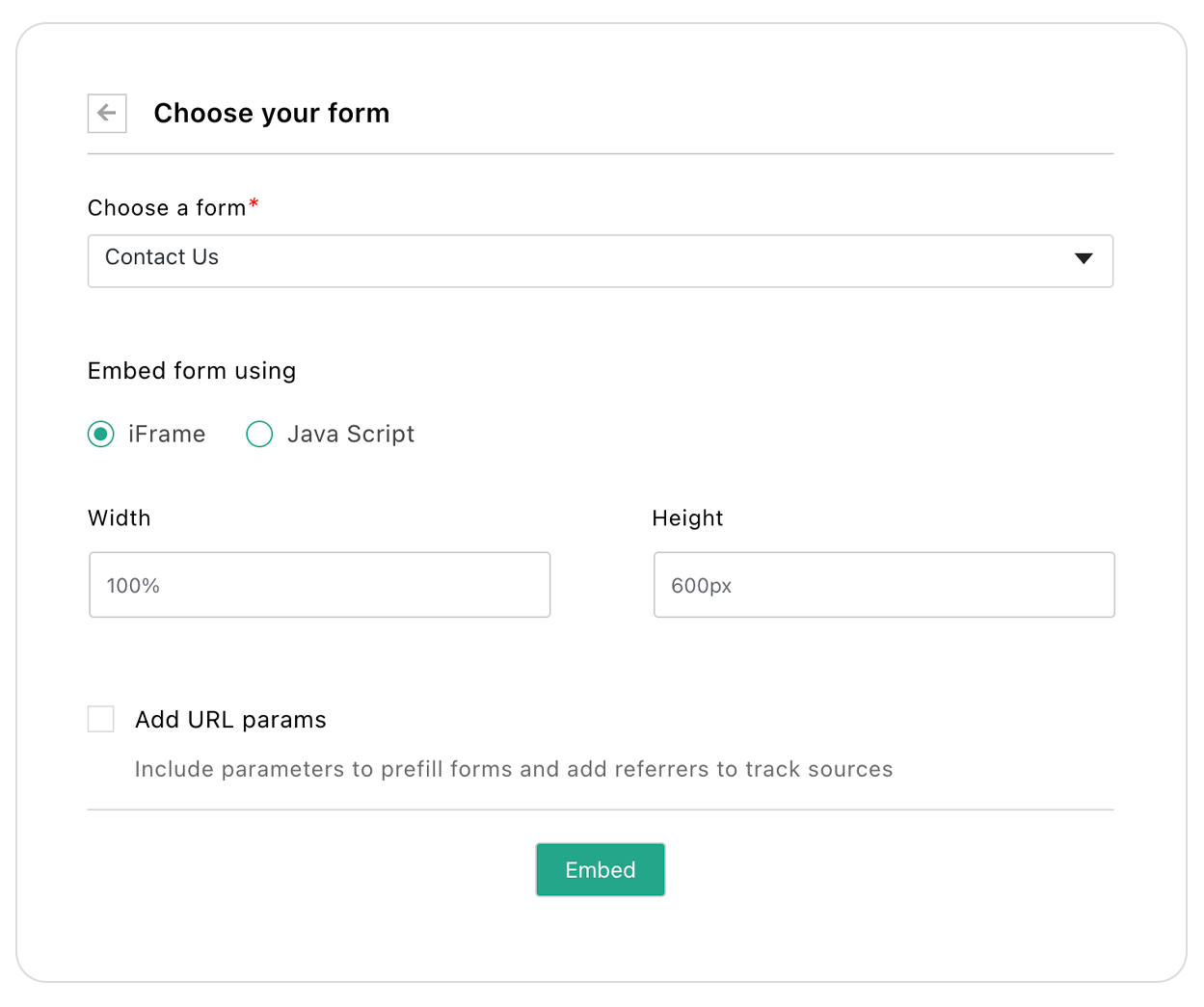
Task: Click the Java Script option label
Action: click(x=351, y=435)
